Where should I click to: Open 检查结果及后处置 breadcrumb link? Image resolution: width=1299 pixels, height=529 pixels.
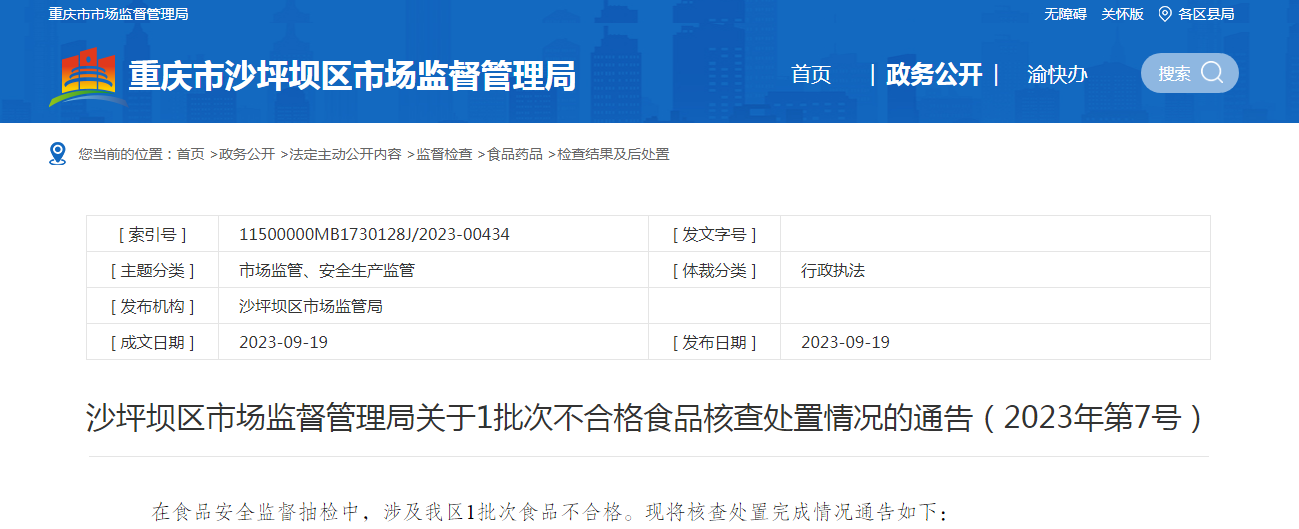point(613,154)
